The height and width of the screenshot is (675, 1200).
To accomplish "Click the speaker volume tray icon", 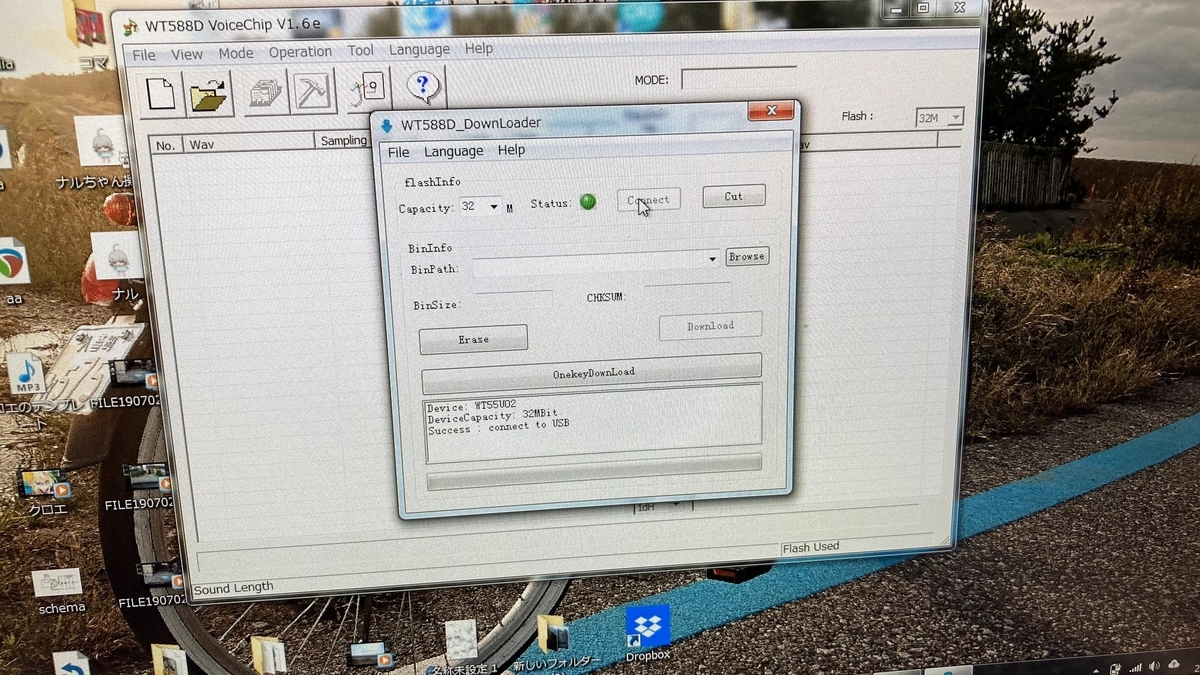I will [1154, 666].
